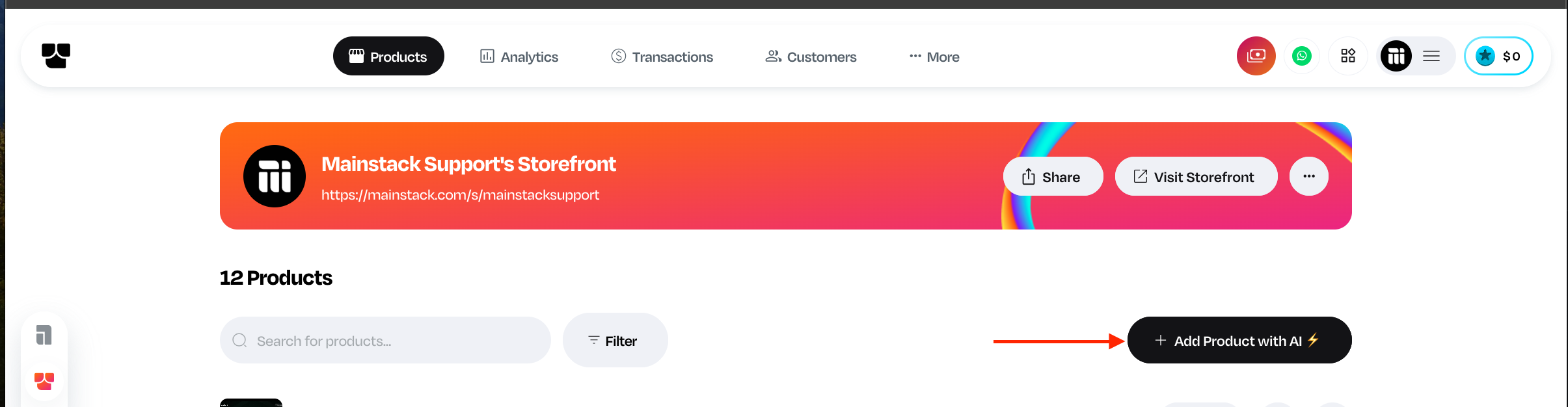Screen dimensions: 1568x407
Task: Open the red payments icon in header
Action: pos(1256,56)
